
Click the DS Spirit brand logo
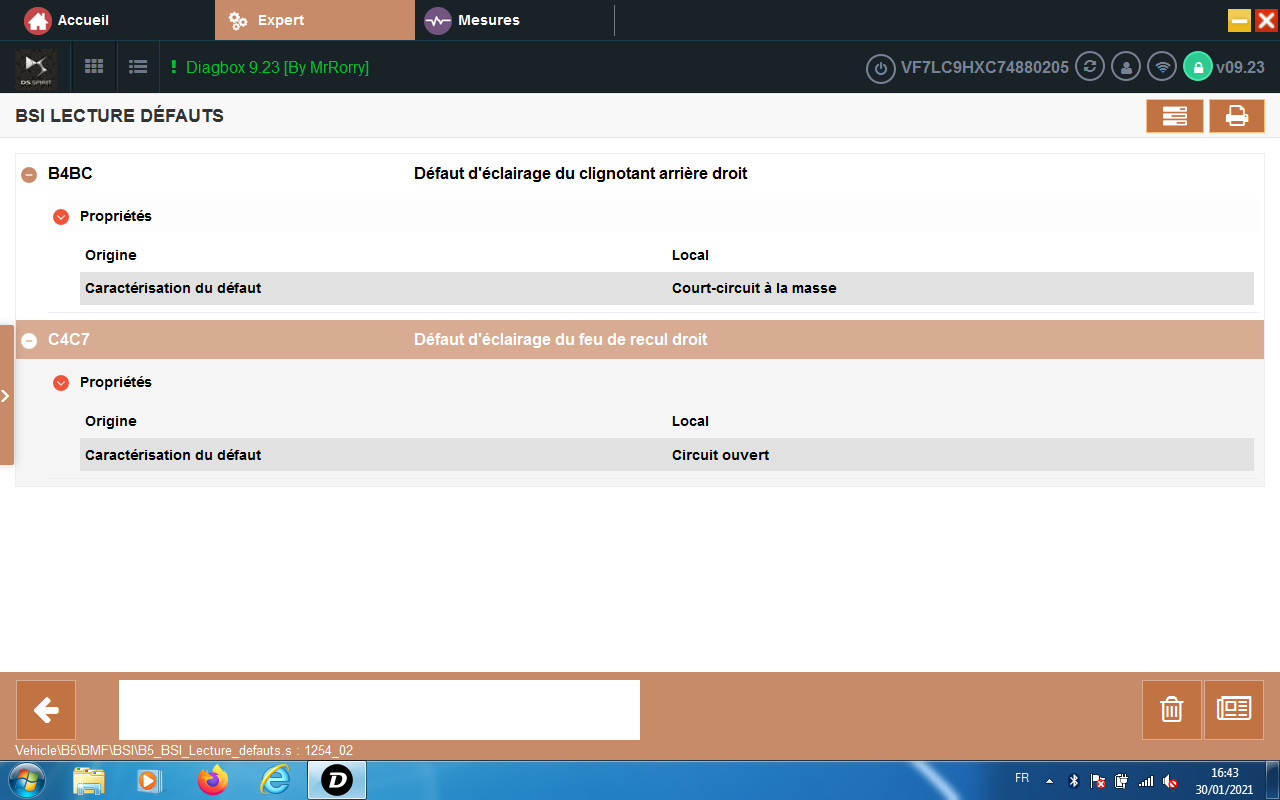pyautogui.click(x=36, y=67)
